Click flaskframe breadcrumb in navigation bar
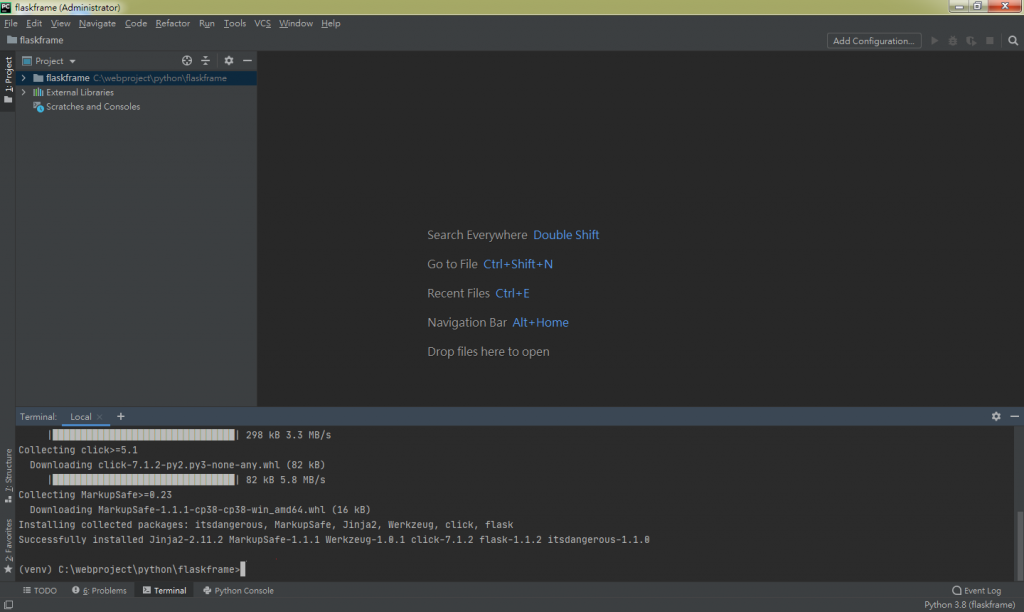 tap(35, 40)
